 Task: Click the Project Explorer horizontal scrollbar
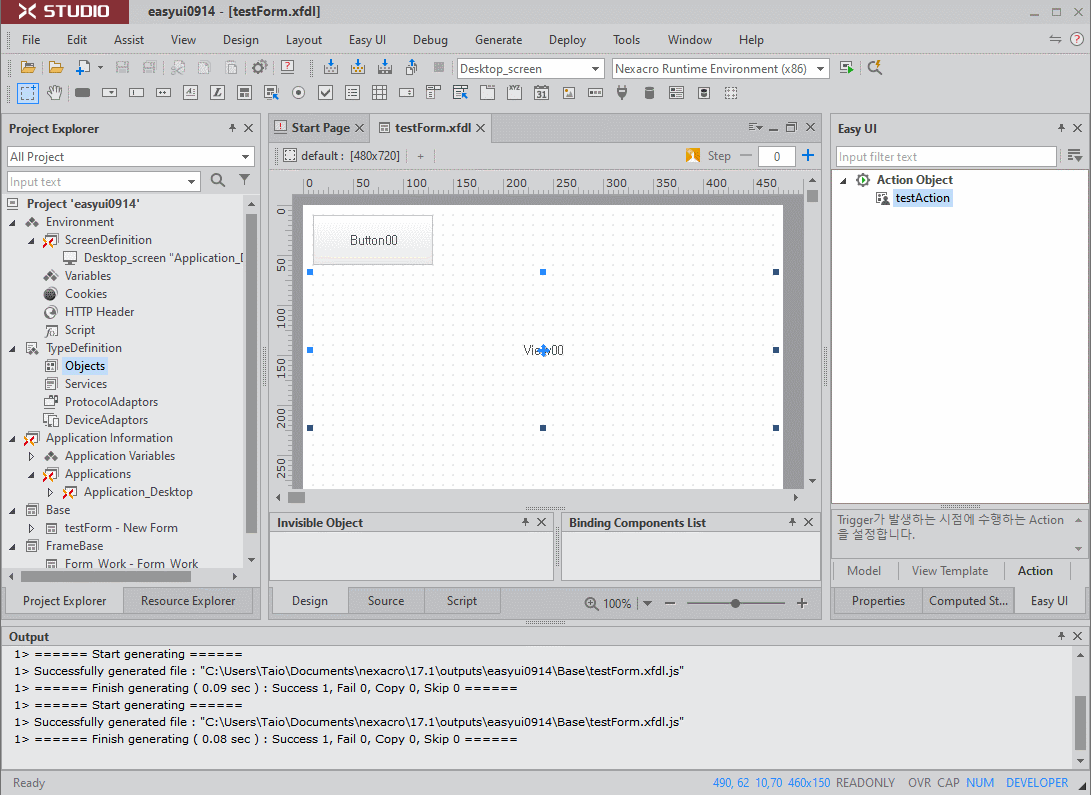(x=105, y=576)
